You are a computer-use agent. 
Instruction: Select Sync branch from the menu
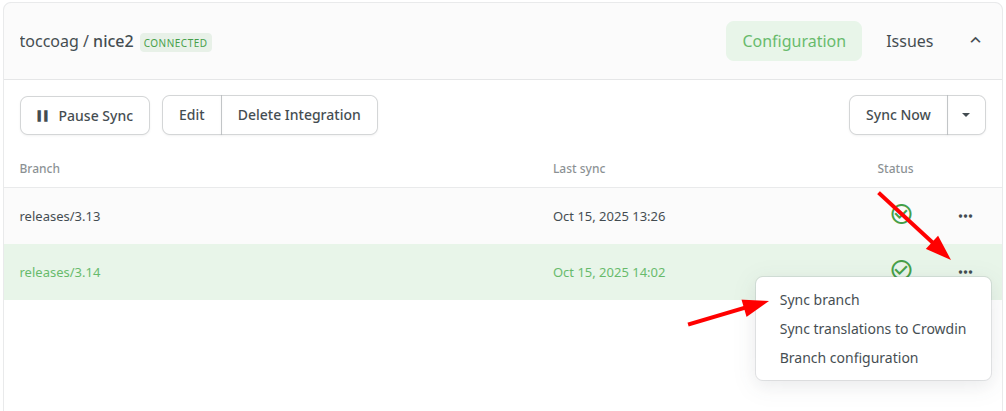point(819,300)
